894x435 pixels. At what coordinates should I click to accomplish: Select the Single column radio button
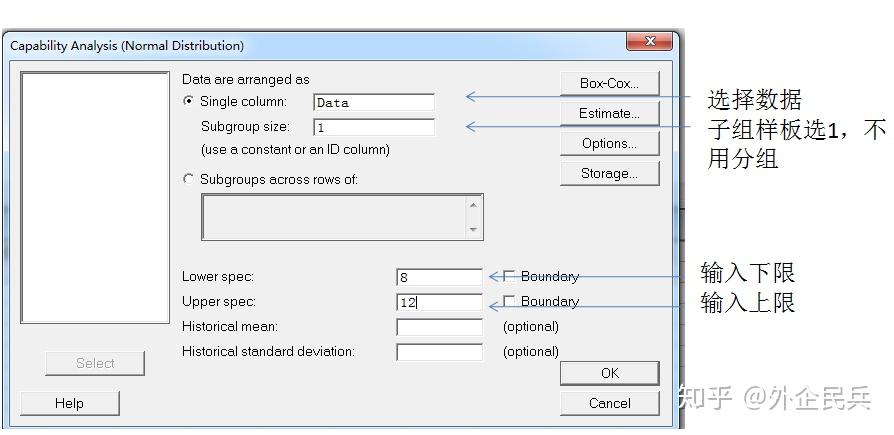point(188,101)
